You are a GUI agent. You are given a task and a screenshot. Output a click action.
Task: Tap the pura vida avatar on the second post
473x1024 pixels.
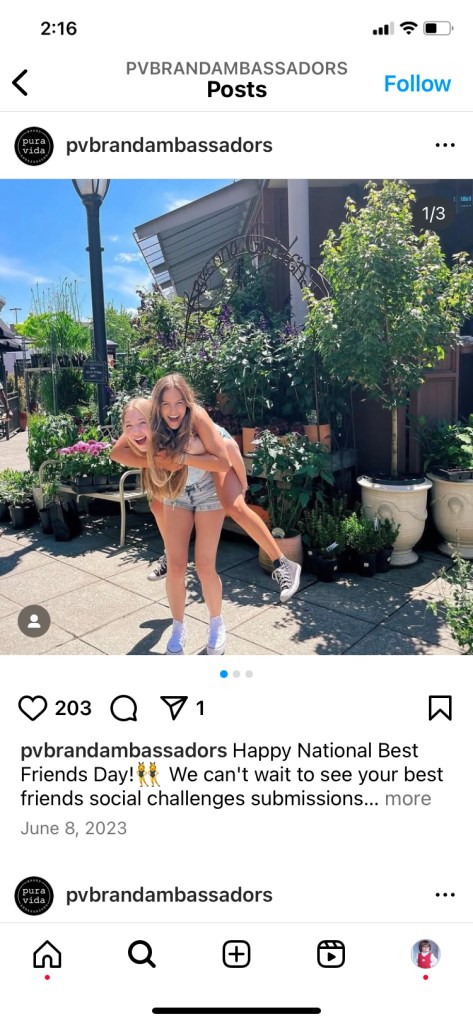pyautogui.click(x=34, y=895)
